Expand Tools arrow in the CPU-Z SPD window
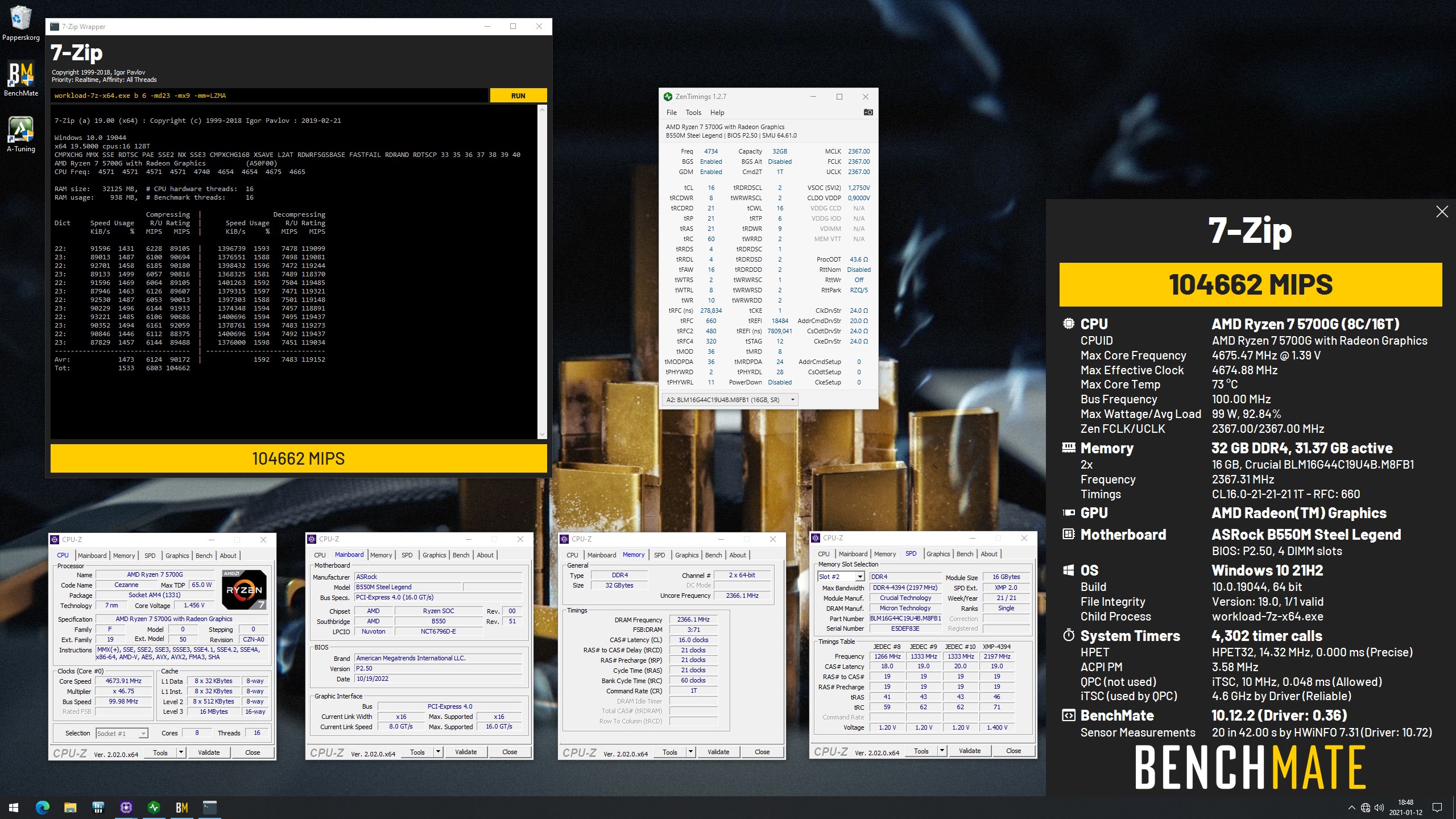This screenshot has width=1456, height=819. tap(942, 751)
